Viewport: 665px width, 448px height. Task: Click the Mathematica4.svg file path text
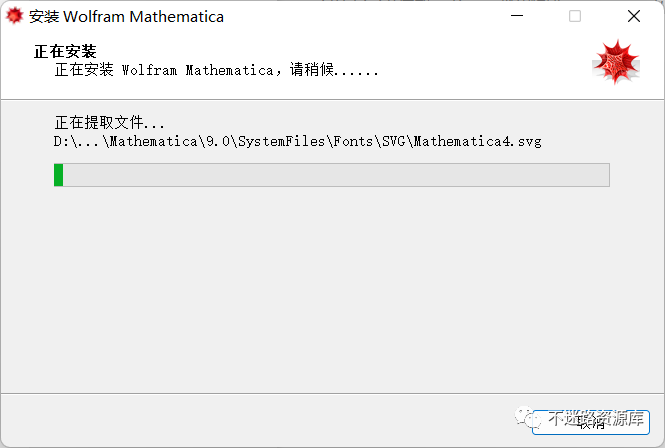coord(297,142)
